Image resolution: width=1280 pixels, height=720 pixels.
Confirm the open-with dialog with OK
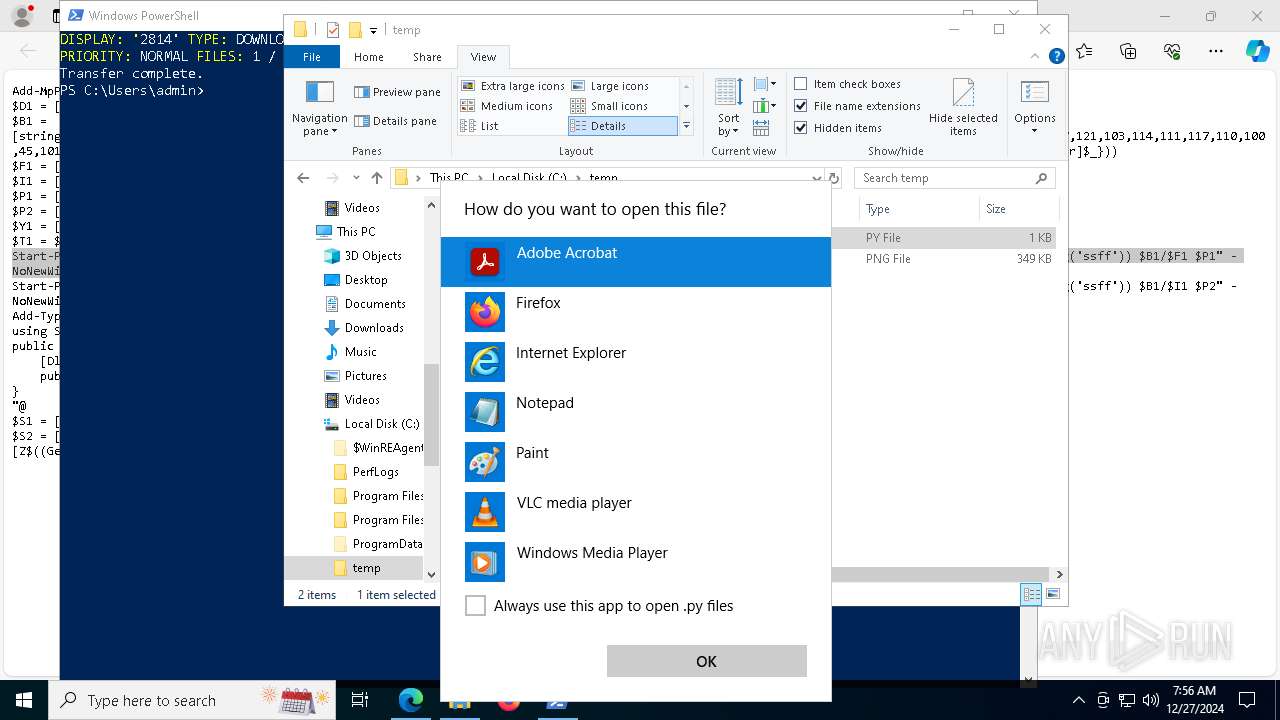pos(706,661)
